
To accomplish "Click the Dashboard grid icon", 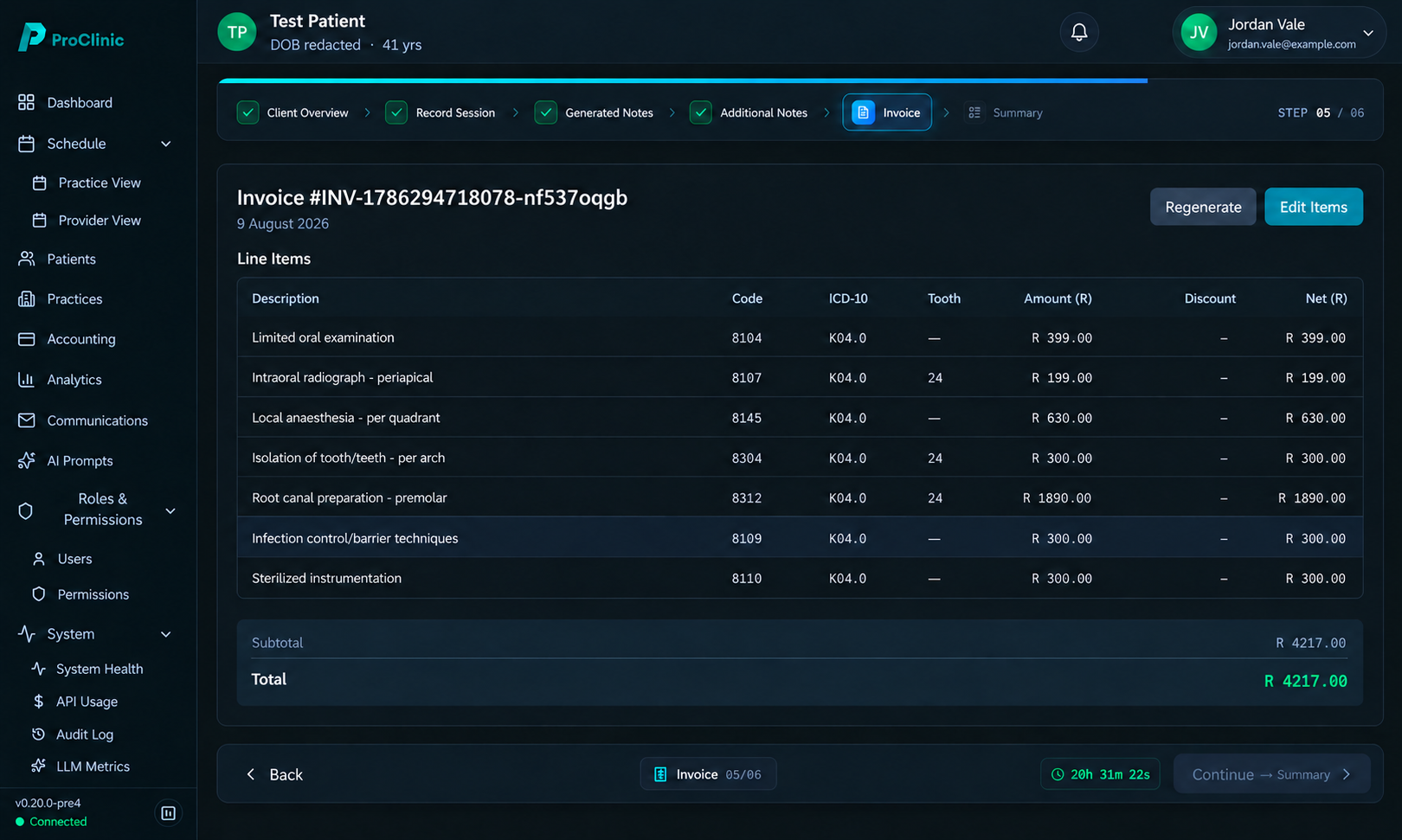I will point(27,102).
